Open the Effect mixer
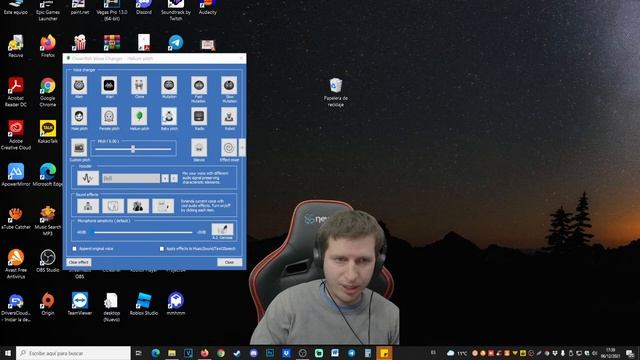The height and width of the screenshot is (360, 640). (229, 148)
